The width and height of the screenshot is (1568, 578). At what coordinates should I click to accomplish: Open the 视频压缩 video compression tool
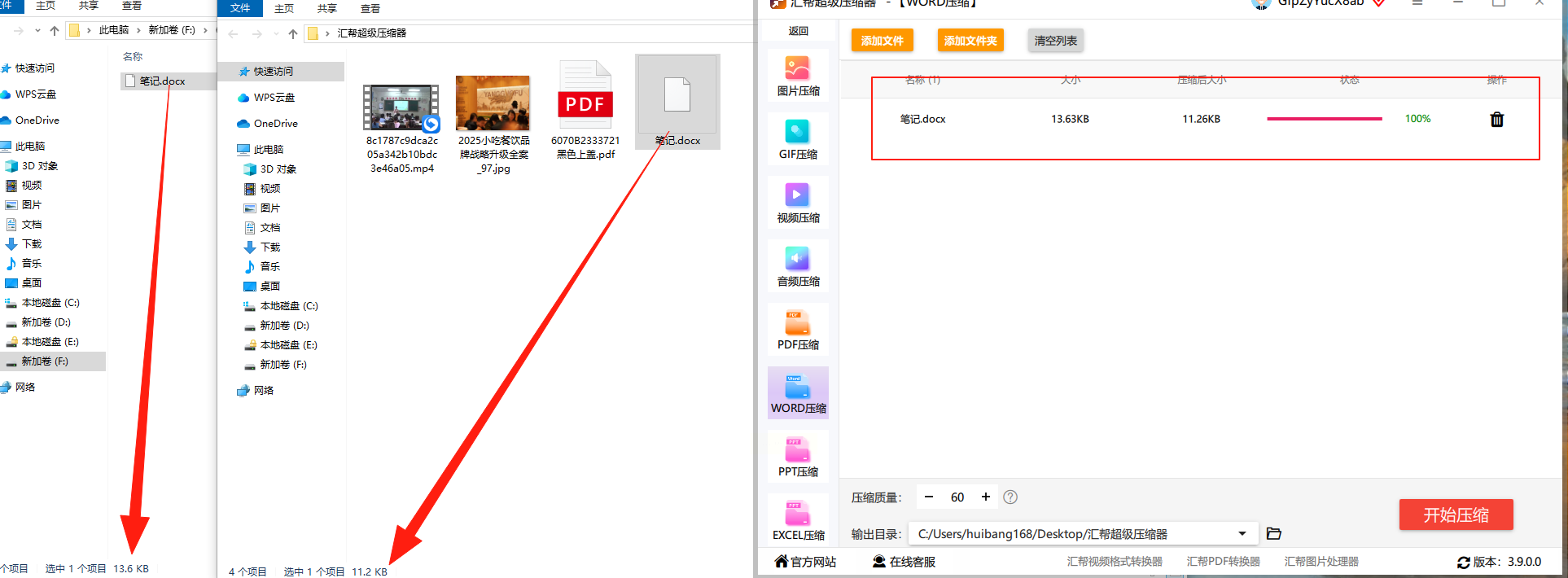(x=798, y=202)
